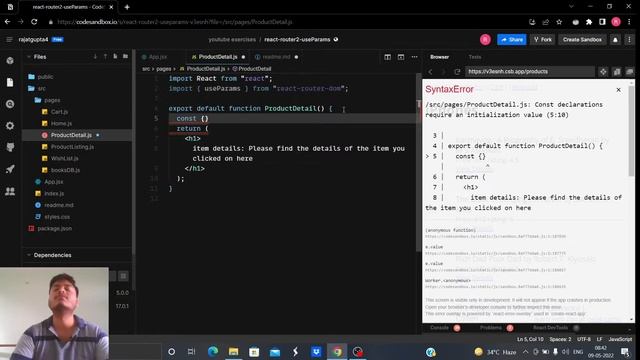Click the Fork button
The height and width of the screenshot is (360, 640).
pos(543,40)
